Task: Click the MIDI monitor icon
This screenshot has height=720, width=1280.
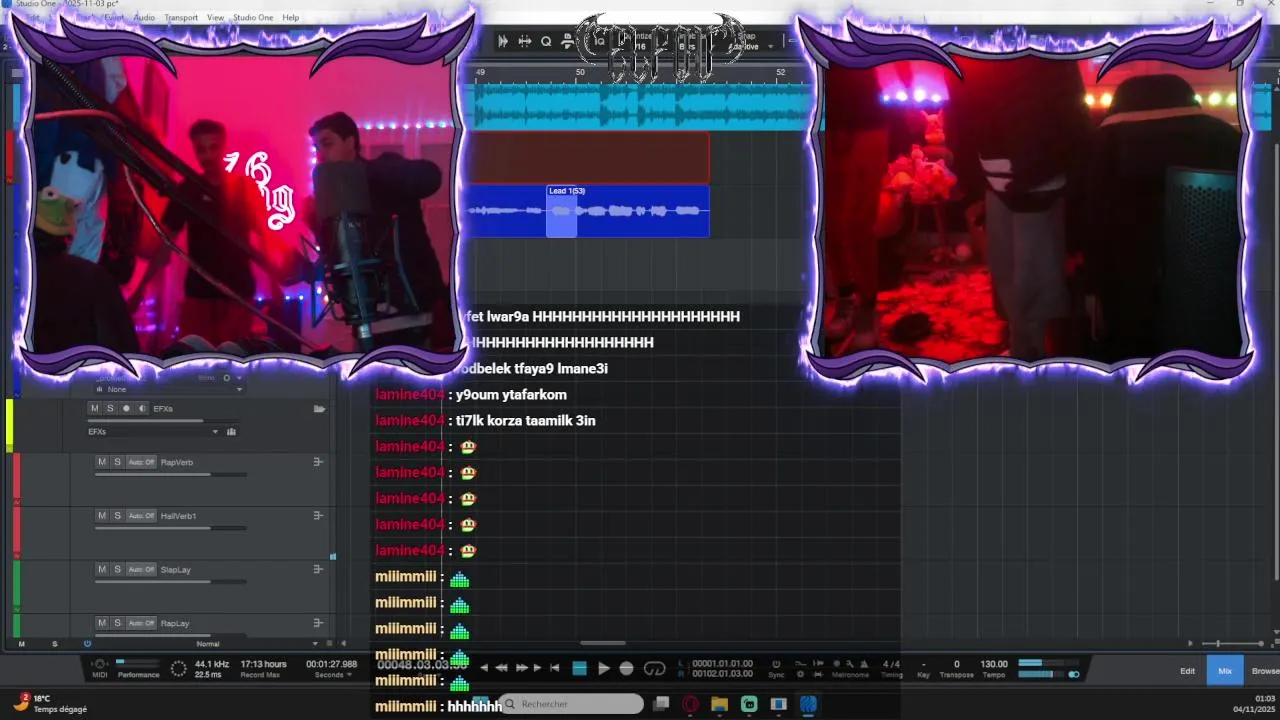Action: [99, 665]
